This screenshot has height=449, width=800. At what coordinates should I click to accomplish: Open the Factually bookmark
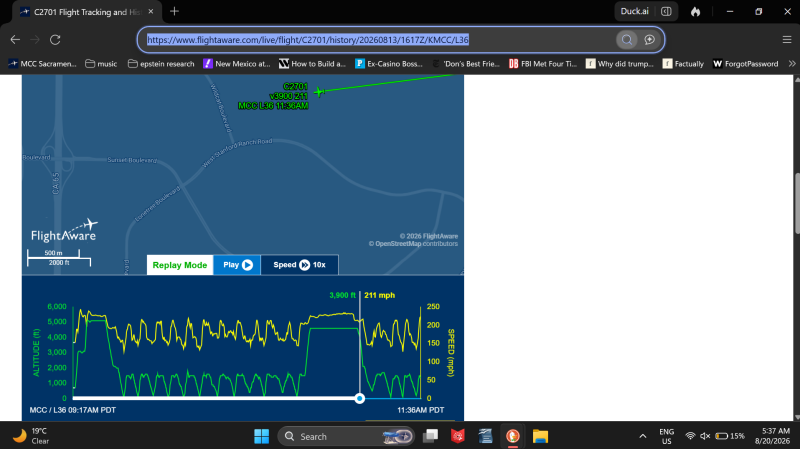pyautogui.click(x=683, y=64)
